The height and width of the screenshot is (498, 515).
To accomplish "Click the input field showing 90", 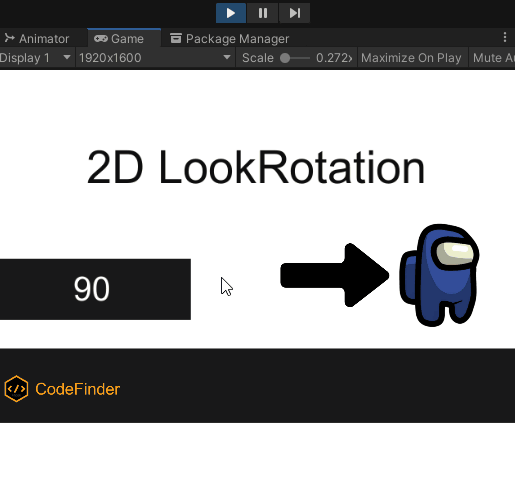I will point(95,289).
